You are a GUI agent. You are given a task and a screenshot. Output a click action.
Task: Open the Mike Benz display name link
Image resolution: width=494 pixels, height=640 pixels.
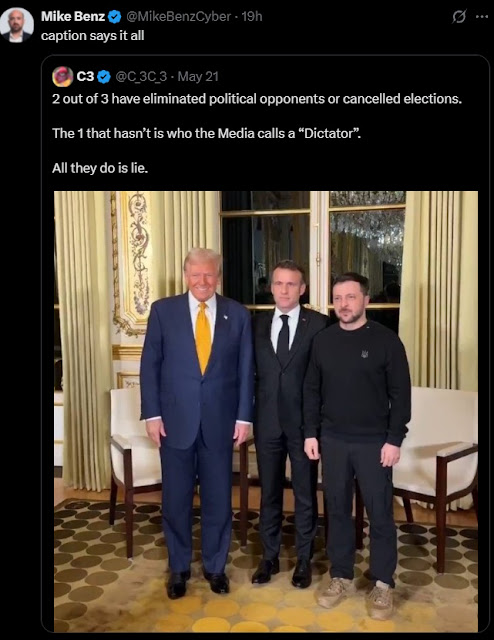point(73,16)
